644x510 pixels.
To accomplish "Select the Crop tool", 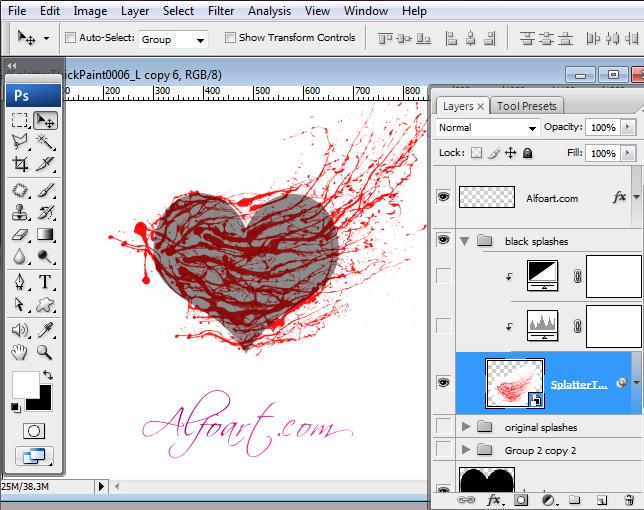I will (20, 165).
